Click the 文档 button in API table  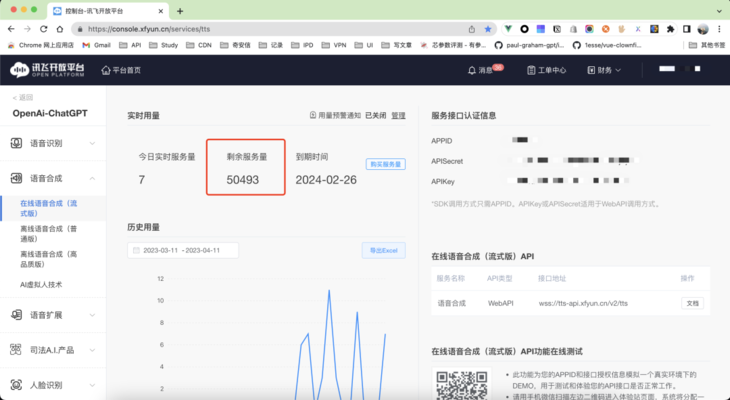click(x=692, y=303)
